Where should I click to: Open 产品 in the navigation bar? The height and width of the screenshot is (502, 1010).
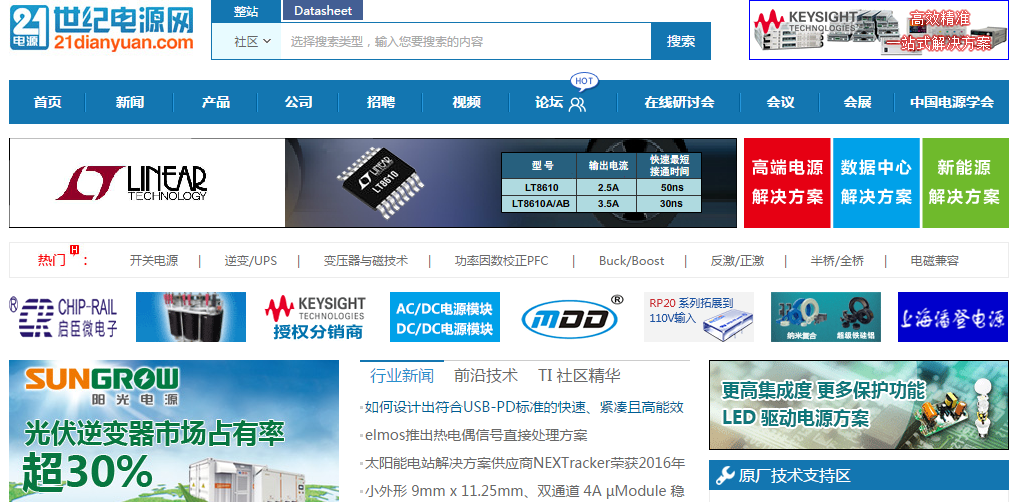215,102
